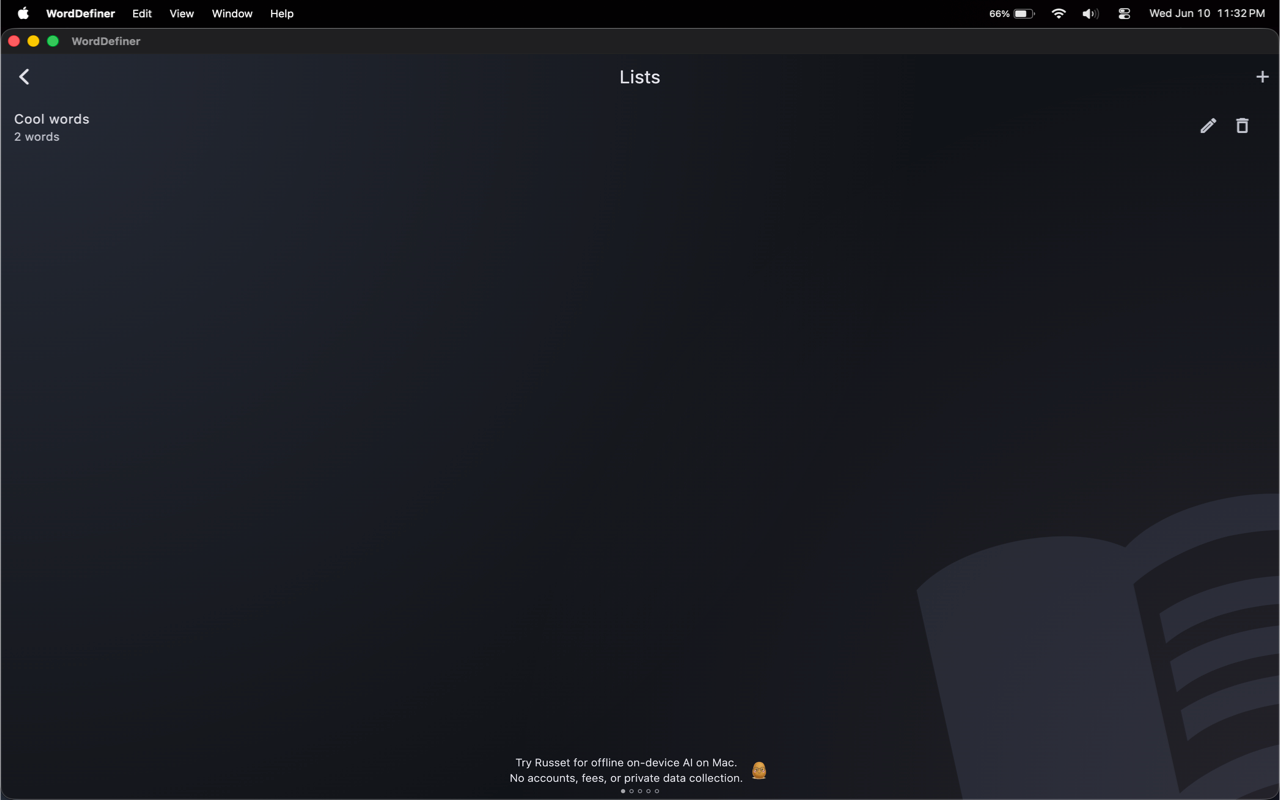Open the Russet potato icon in the promo
1280x800 pixels.
(x=759, y=770)
